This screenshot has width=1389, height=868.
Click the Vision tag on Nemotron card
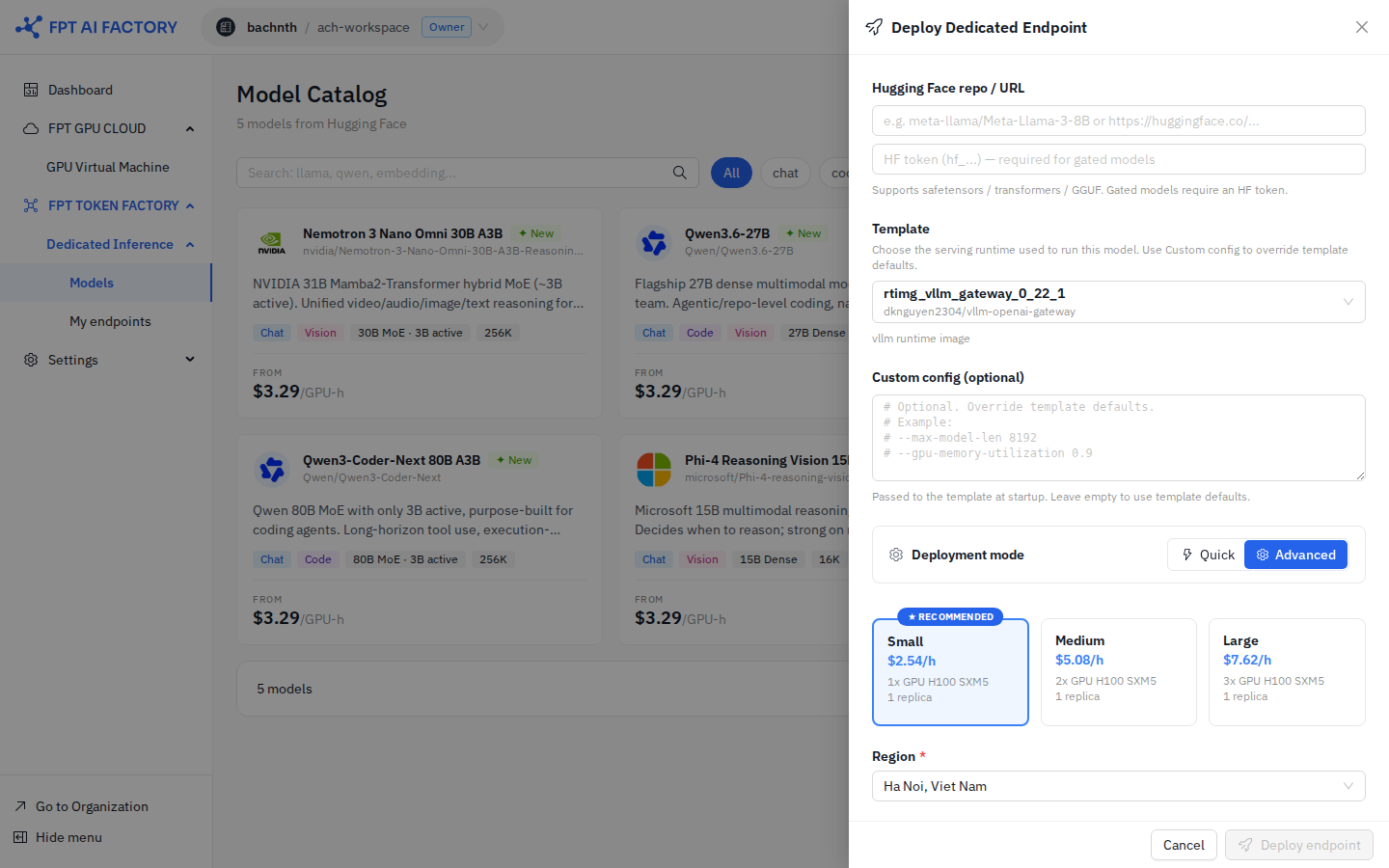[320, 333]
